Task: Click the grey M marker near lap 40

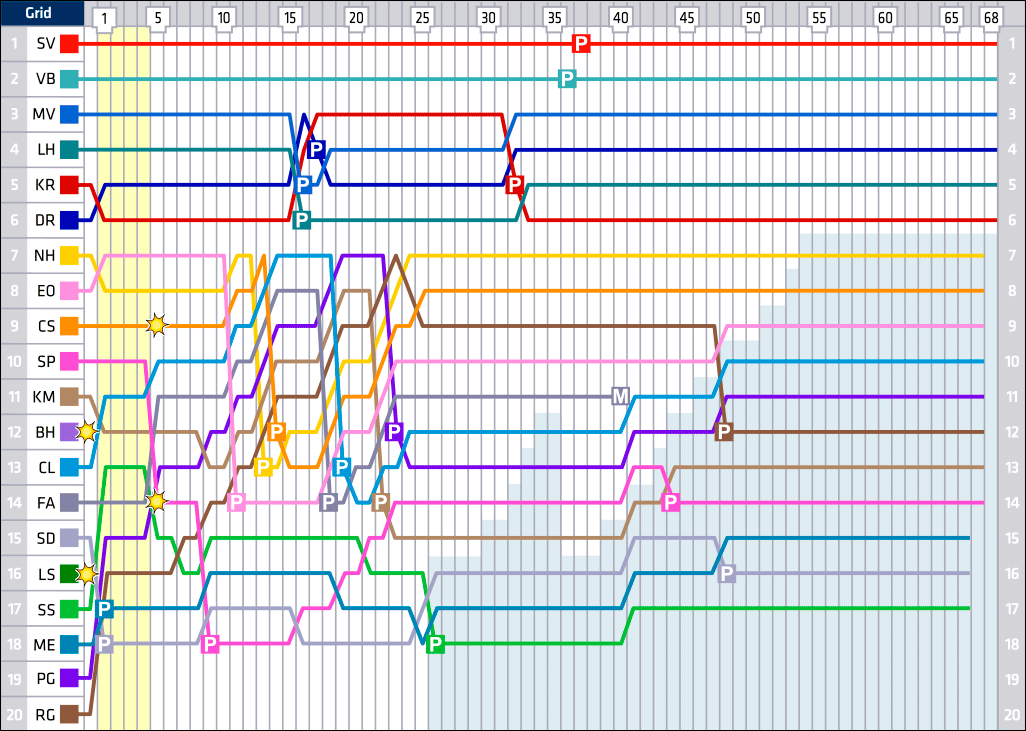Action: (x=620, y=396)
